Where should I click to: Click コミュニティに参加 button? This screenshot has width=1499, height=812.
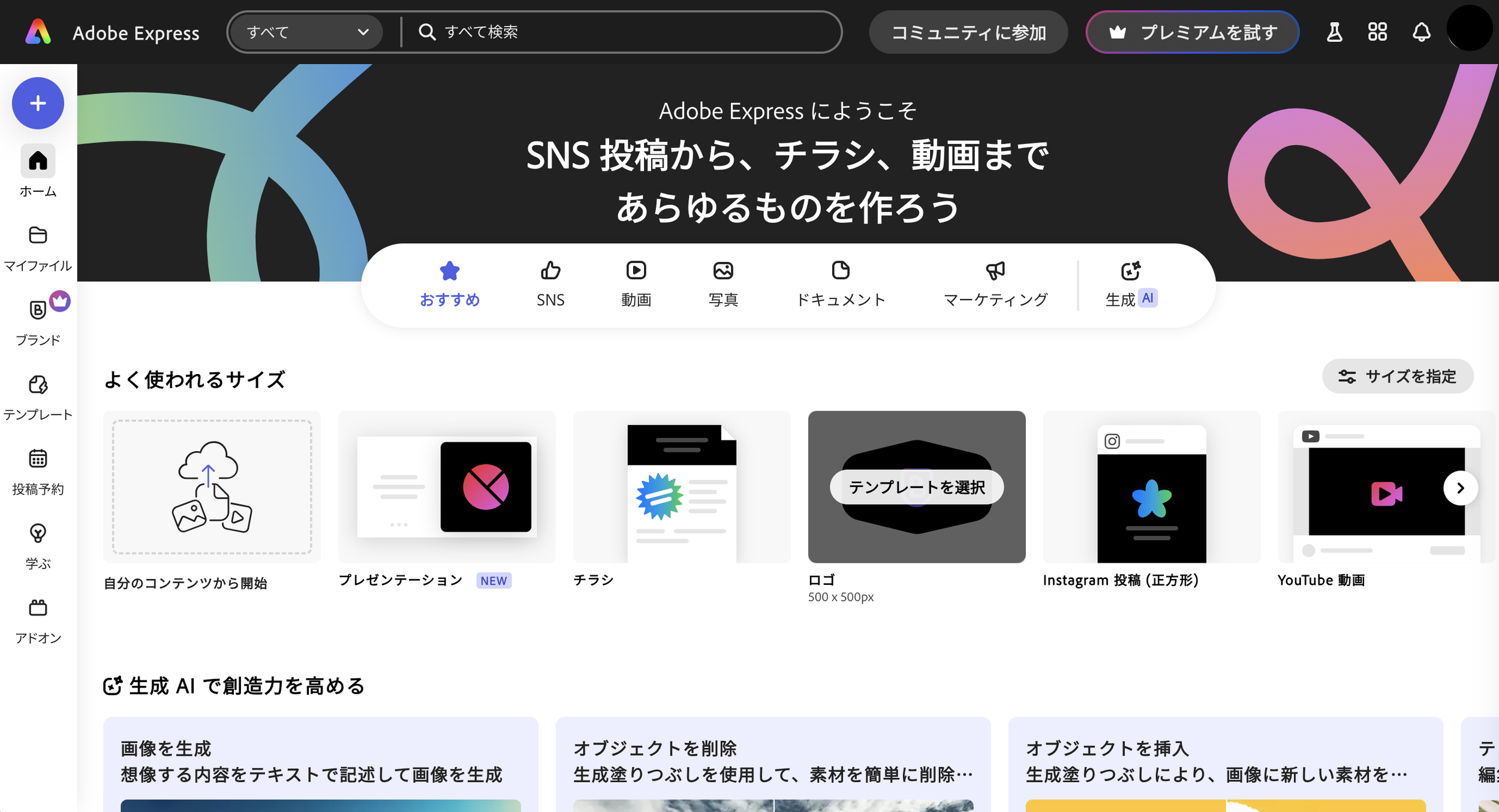click(x=968, y=32)
